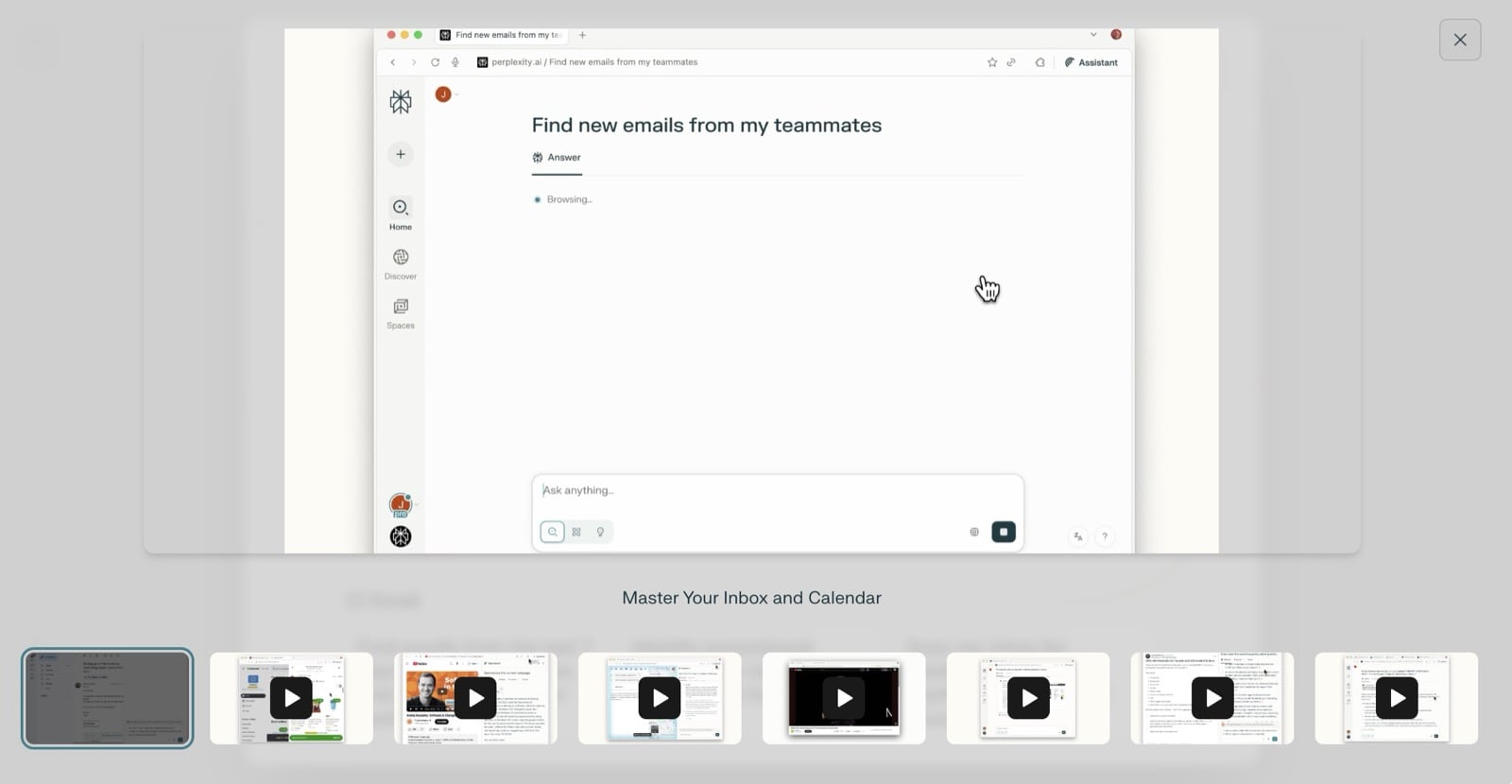Close the media lightbox with the X
This screenshot has height=784, width=1512.
click(x=1459, y=40)
